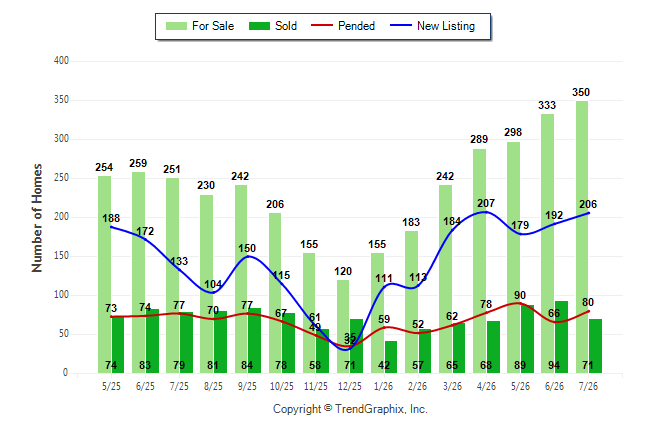Image resolution: width=646 pixels, height=434 pixels.
Task: Click the 6/26 For Sale bar labeled 333
Action: pyautogui.click(x=548, y=244)
